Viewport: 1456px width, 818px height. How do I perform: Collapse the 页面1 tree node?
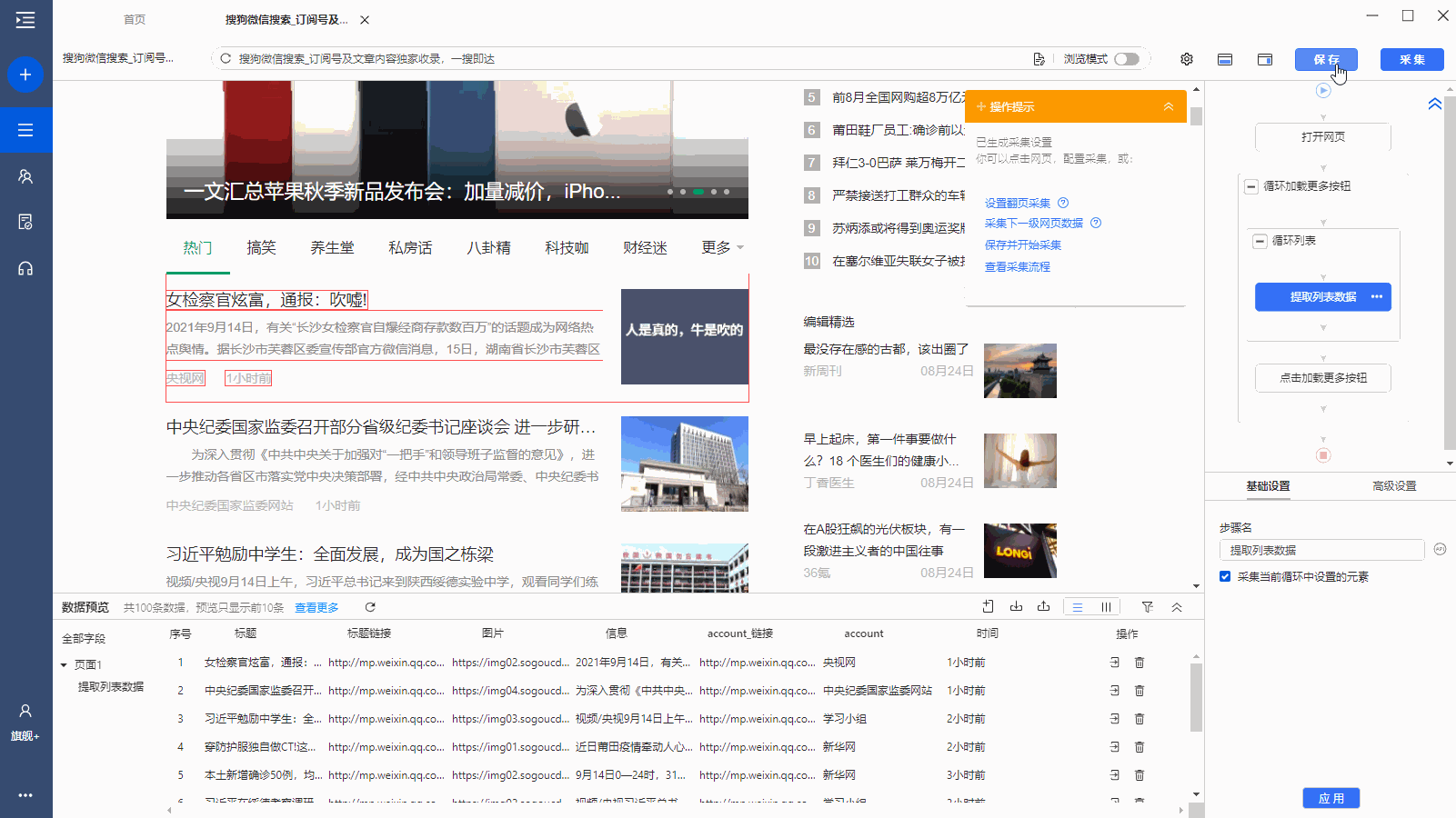pyautogui.click(x=64, y=665)
